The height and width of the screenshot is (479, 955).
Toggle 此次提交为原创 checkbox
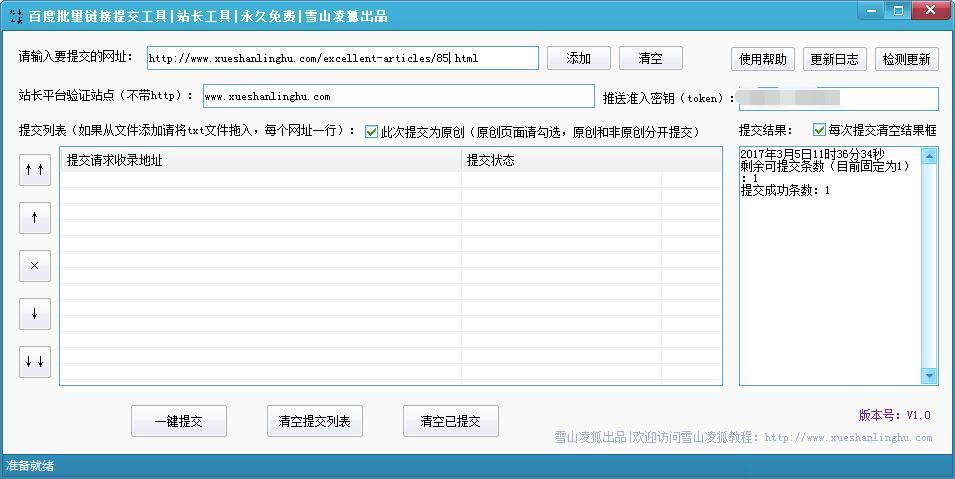click(x=372, y=132)
